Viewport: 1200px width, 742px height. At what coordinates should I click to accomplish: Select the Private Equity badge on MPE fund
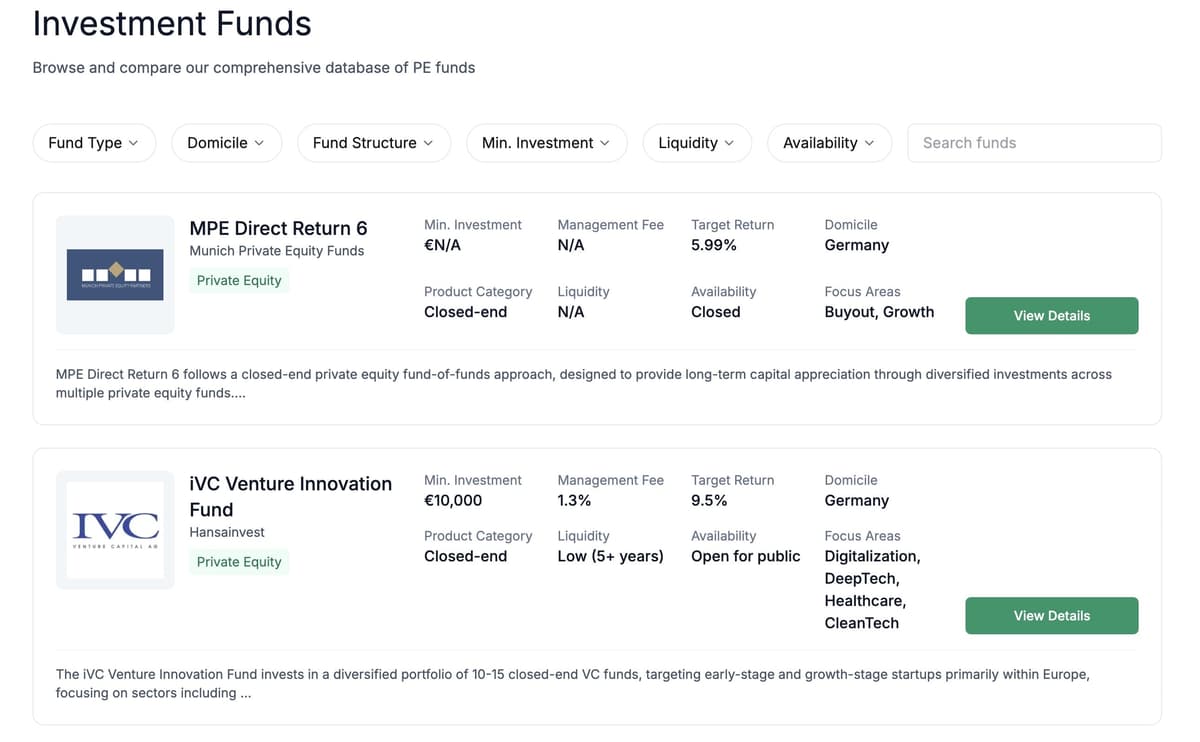[x=238, y=280]
